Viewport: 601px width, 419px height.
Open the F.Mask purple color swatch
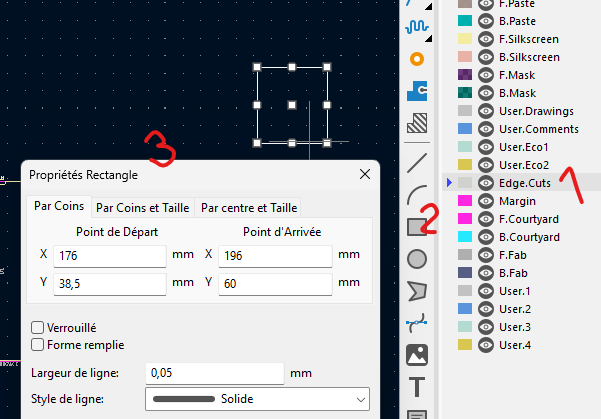[465, 75]
